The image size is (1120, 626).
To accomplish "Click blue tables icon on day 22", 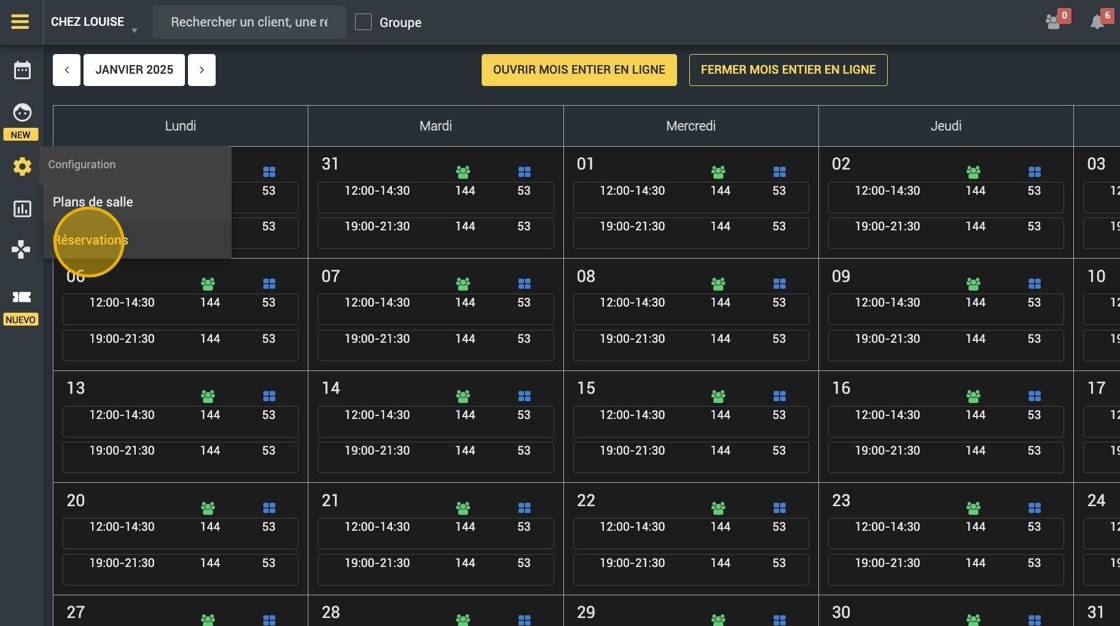I will point(779,508).
